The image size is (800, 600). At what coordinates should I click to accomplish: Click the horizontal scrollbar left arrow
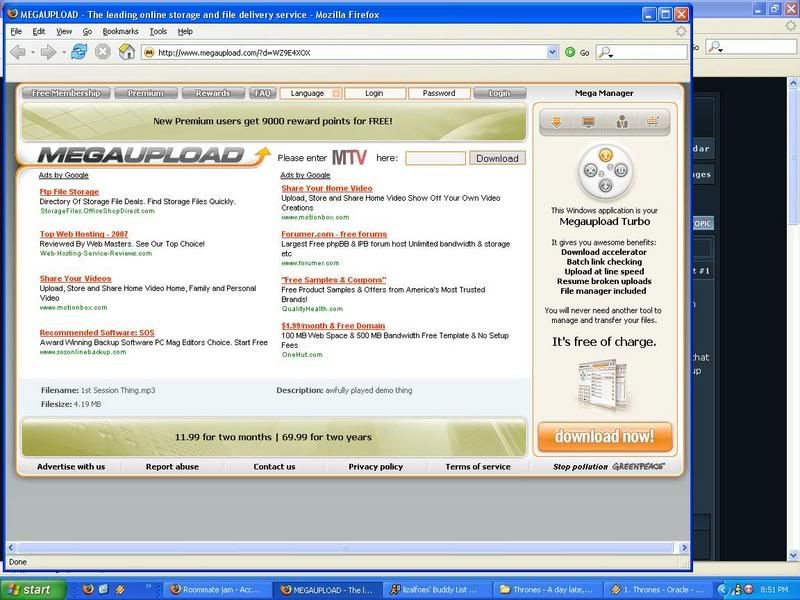click(x=11, y=548)
